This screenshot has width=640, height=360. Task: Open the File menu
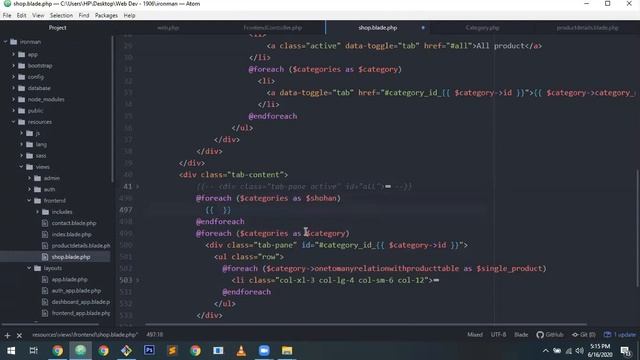click(x=7, y=16)
